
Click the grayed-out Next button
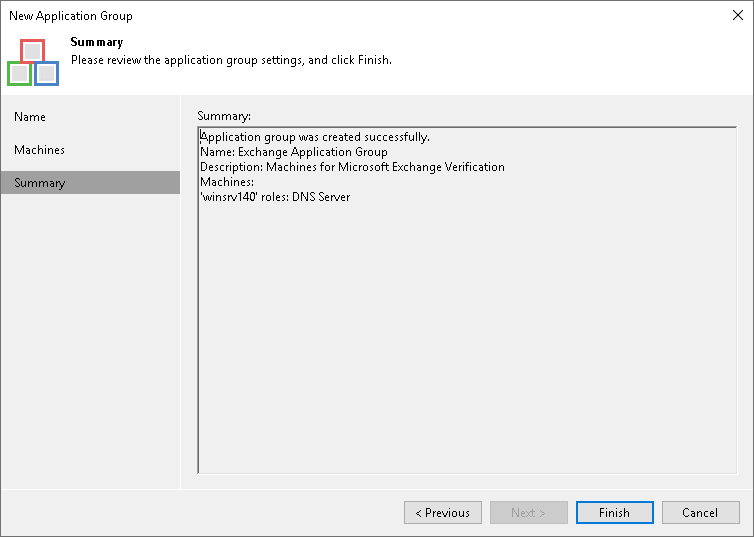click(528, 512)
